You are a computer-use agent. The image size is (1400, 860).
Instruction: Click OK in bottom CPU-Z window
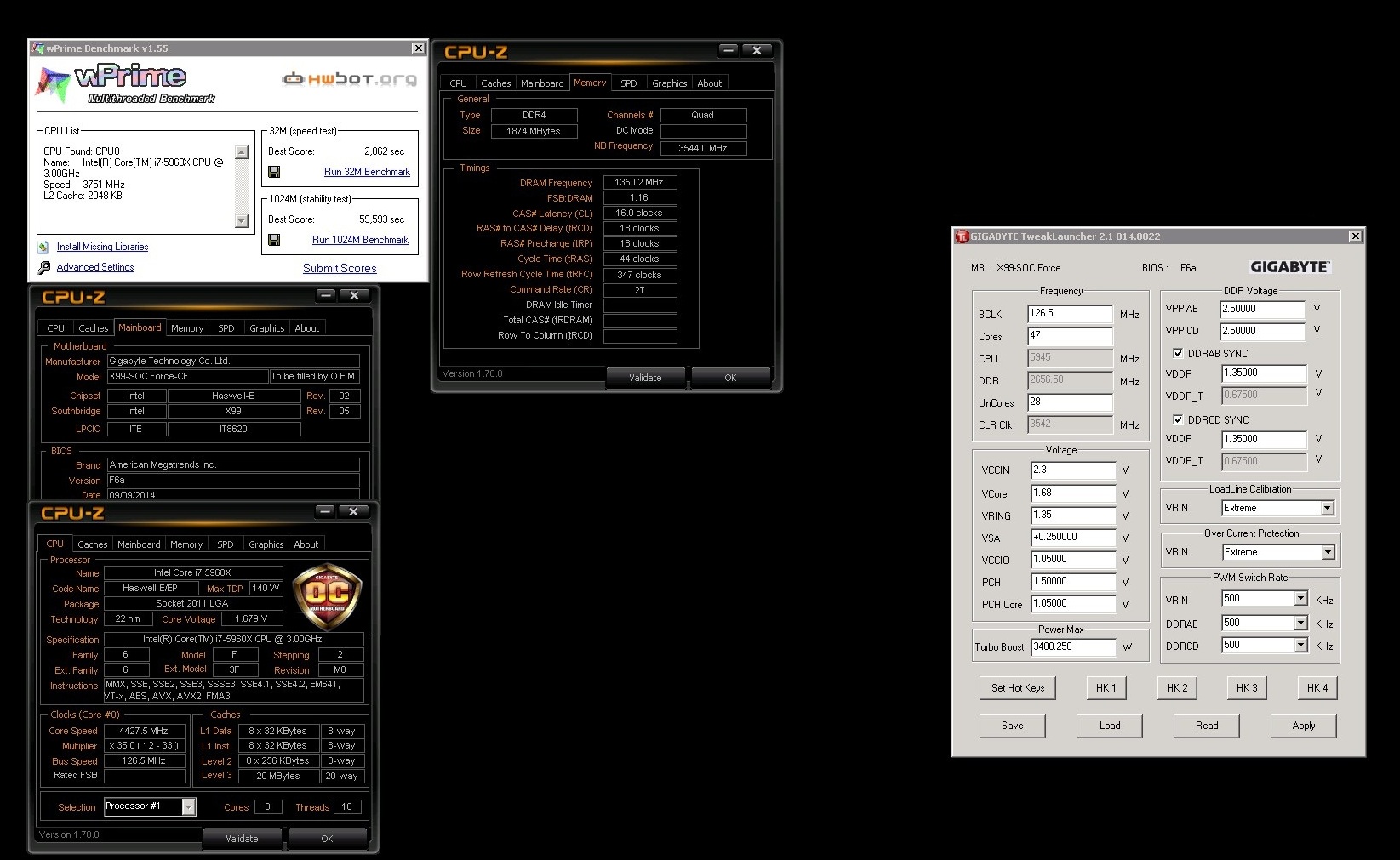(x=327, y=839)
